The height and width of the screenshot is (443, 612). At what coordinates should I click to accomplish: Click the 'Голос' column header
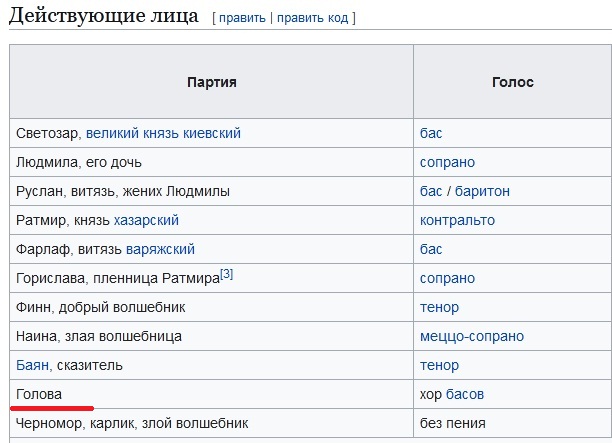coord(512,82)
